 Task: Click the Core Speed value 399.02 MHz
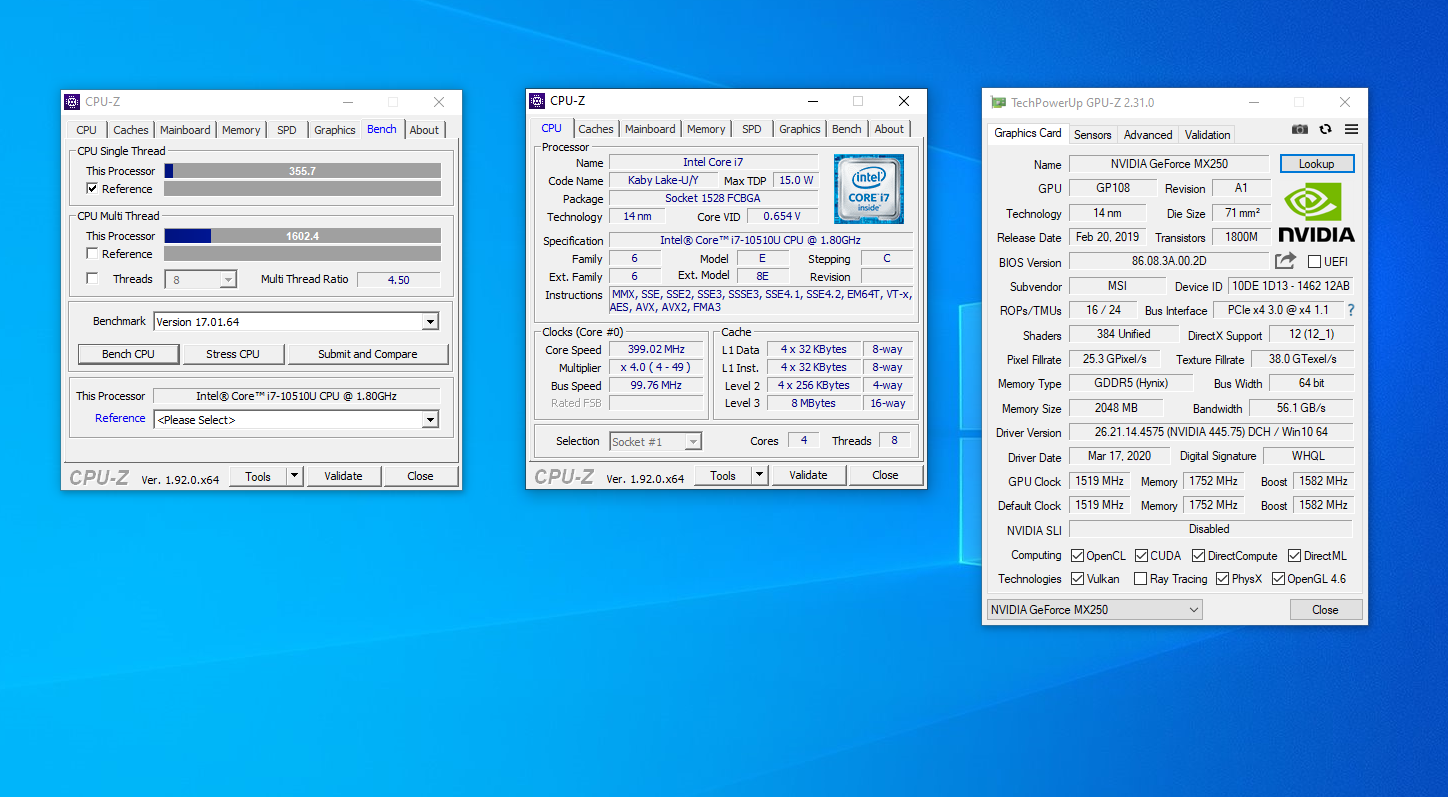click(655, 350)
